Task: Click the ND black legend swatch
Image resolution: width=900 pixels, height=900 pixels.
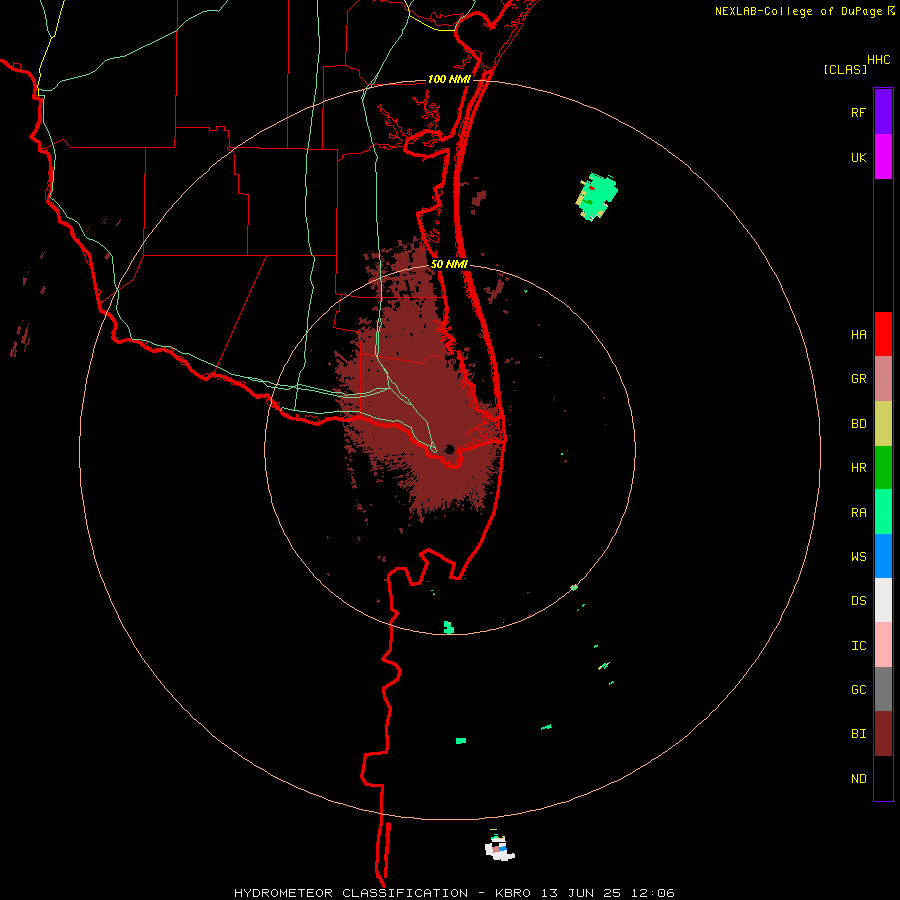Action: pyautogui.click(x=883, y=778)
